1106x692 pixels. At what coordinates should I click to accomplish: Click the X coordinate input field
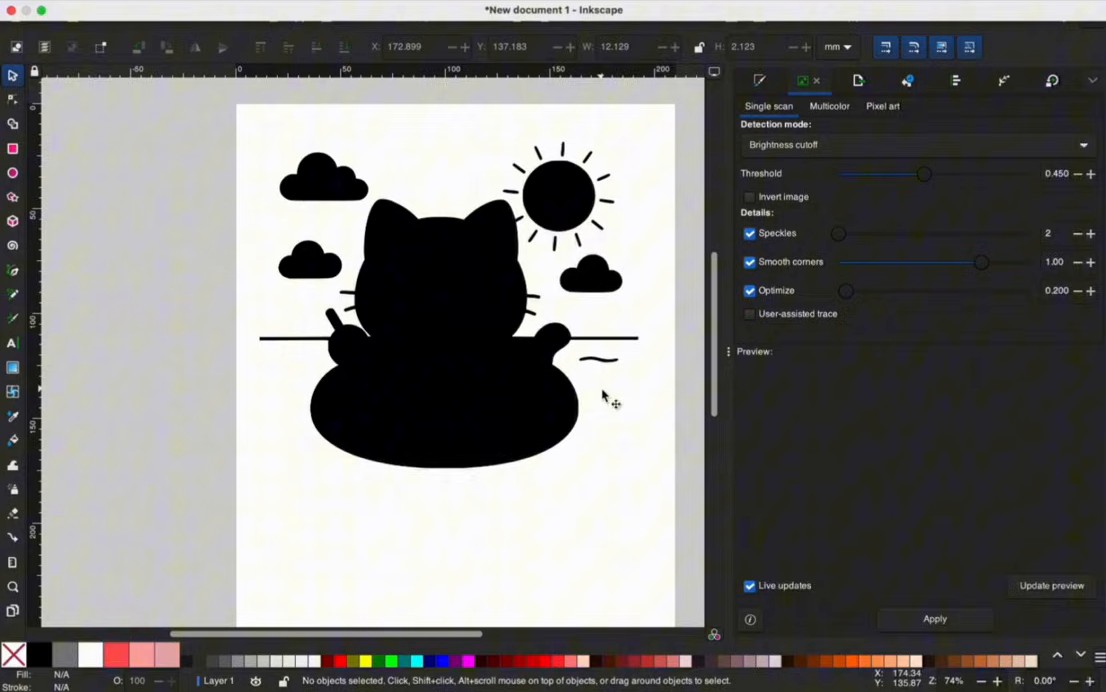415,47
